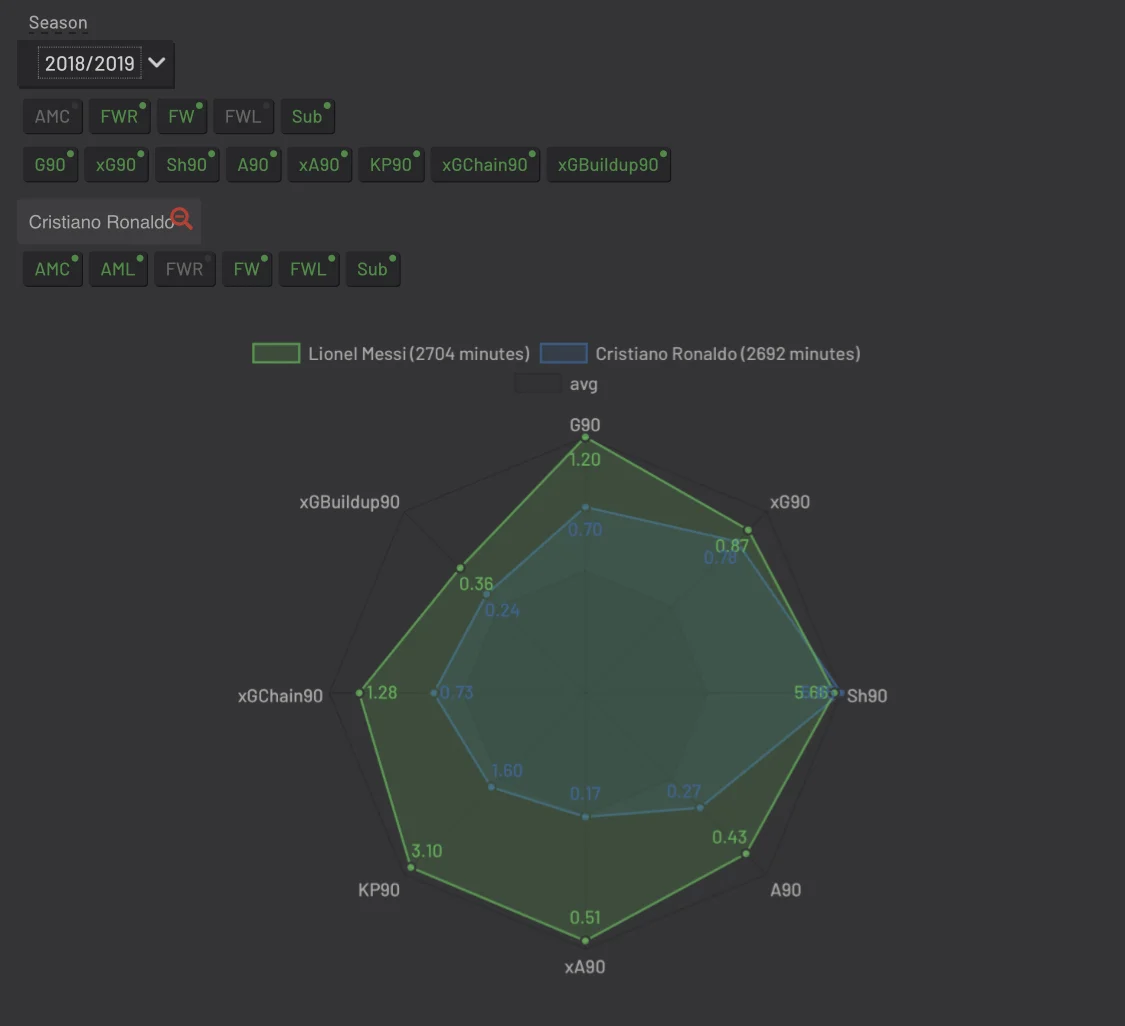Click legend text Lionel Messi (2704 minutes)

tap(419, 354)
